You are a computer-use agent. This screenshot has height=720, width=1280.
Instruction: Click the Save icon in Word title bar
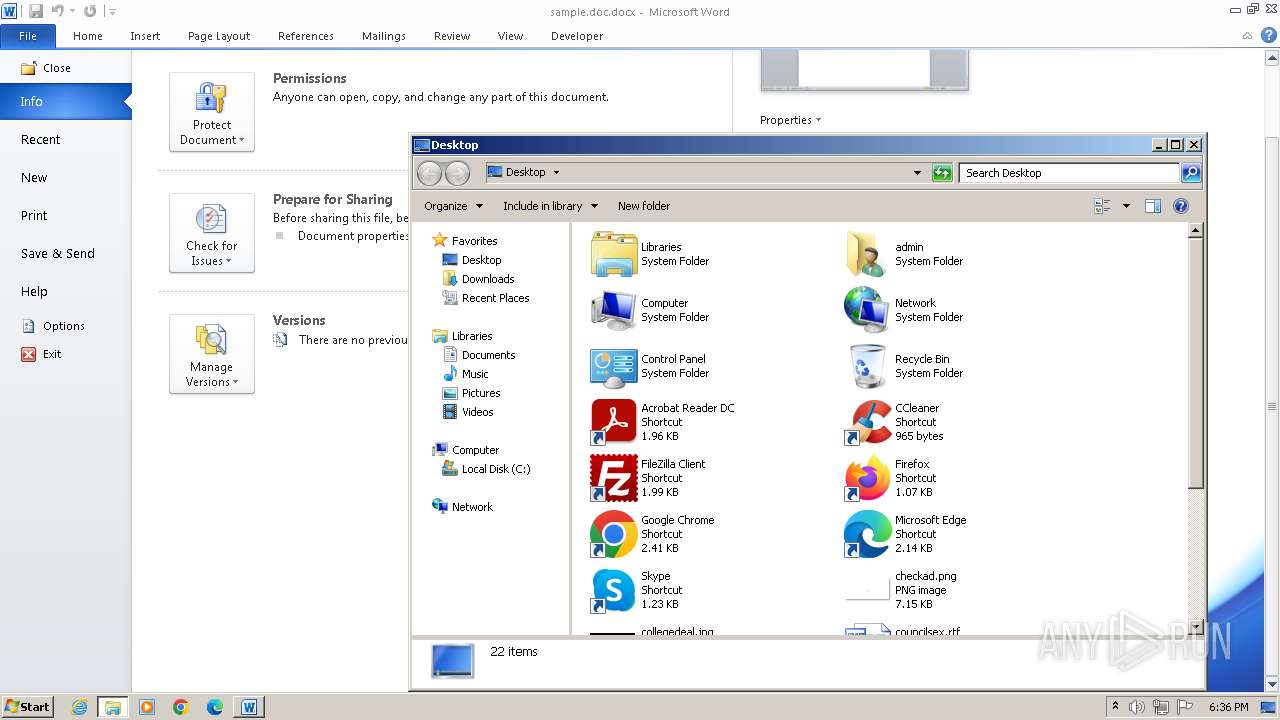pyautogui.click(x=36, y=11)
